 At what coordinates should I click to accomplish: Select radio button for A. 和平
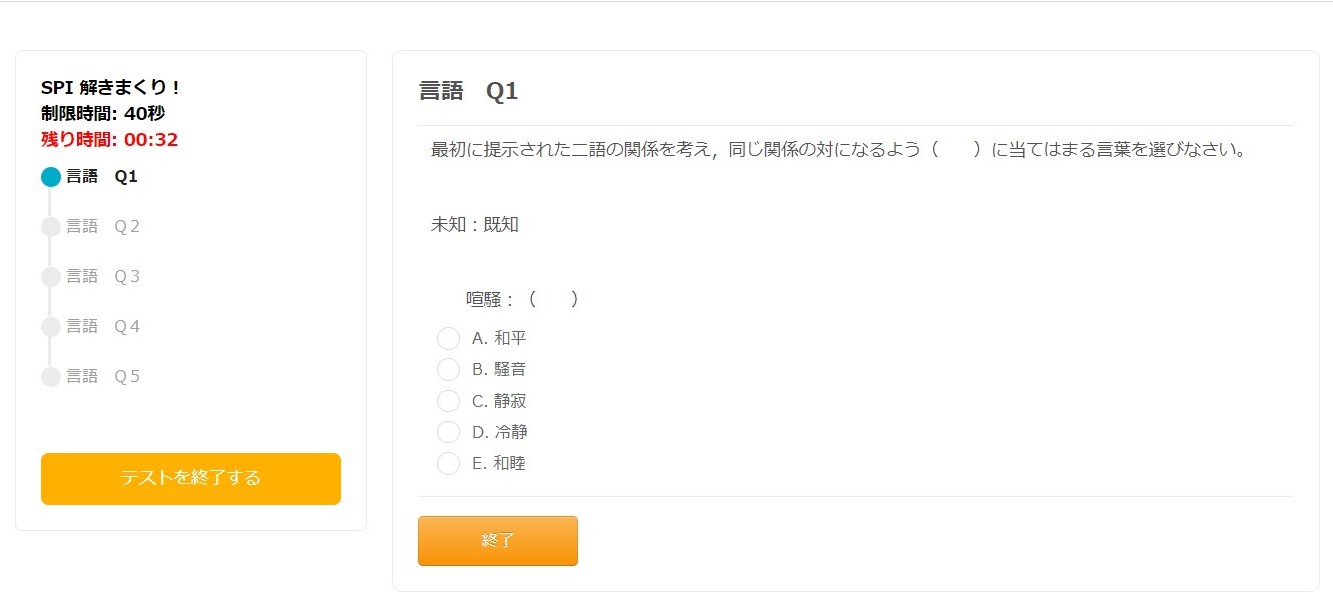[x=448, y=338]
